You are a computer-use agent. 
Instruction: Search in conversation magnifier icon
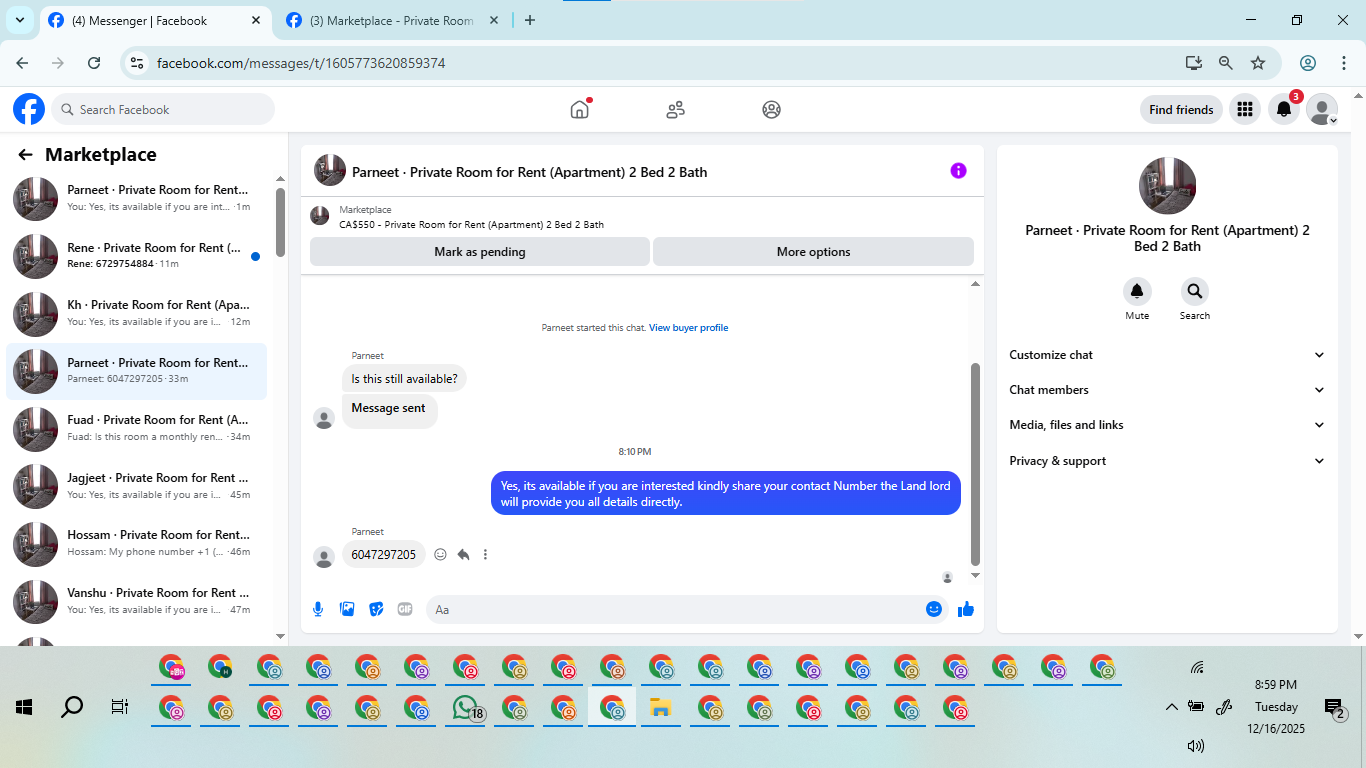1194,292
